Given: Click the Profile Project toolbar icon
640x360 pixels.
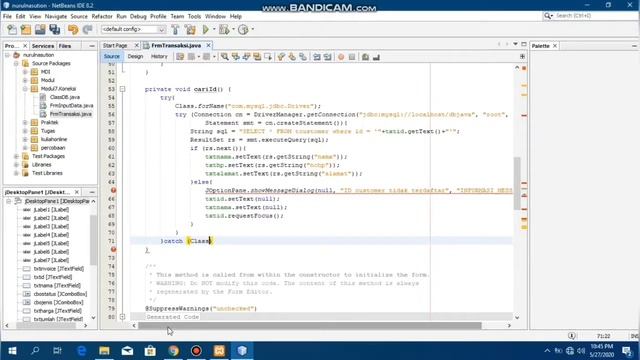Looking at the screenshot, I should [x=243, y=29].
